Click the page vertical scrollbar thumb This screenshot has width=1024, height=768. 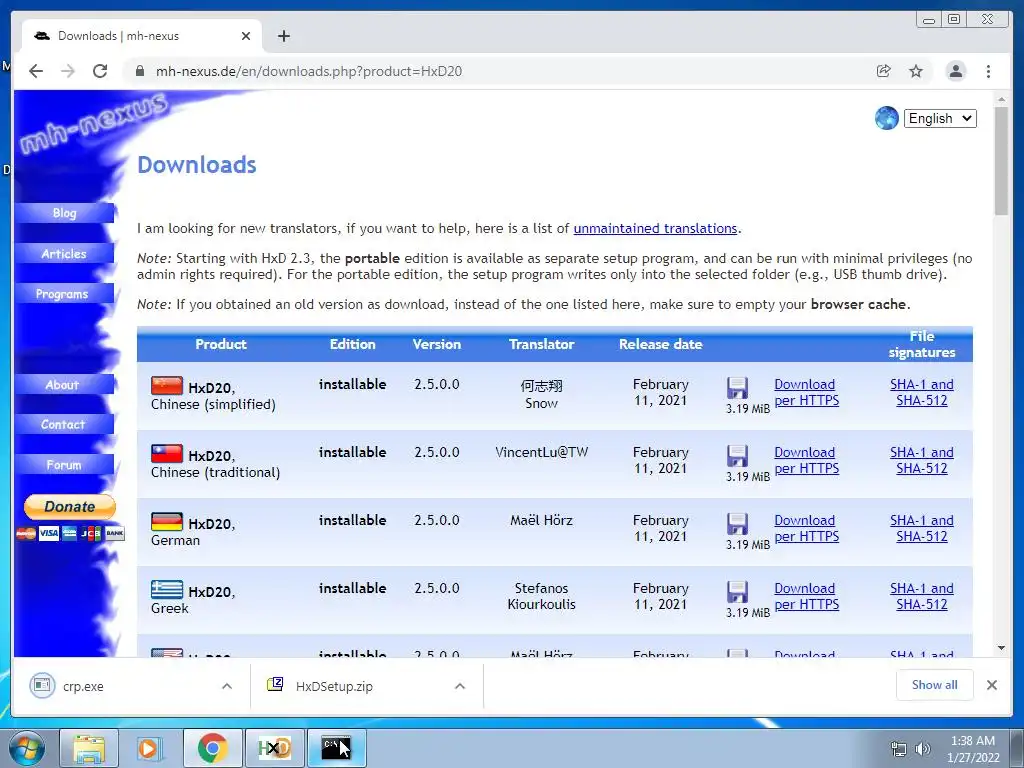pos(1001,161)
